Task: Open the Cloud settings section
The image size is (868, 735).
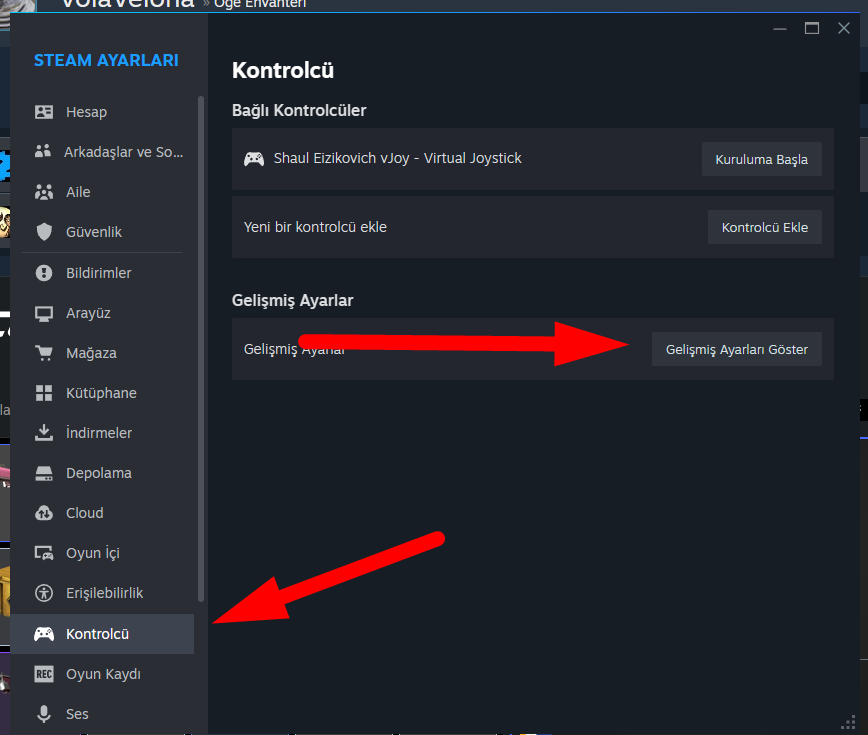Action: [102, 513]
